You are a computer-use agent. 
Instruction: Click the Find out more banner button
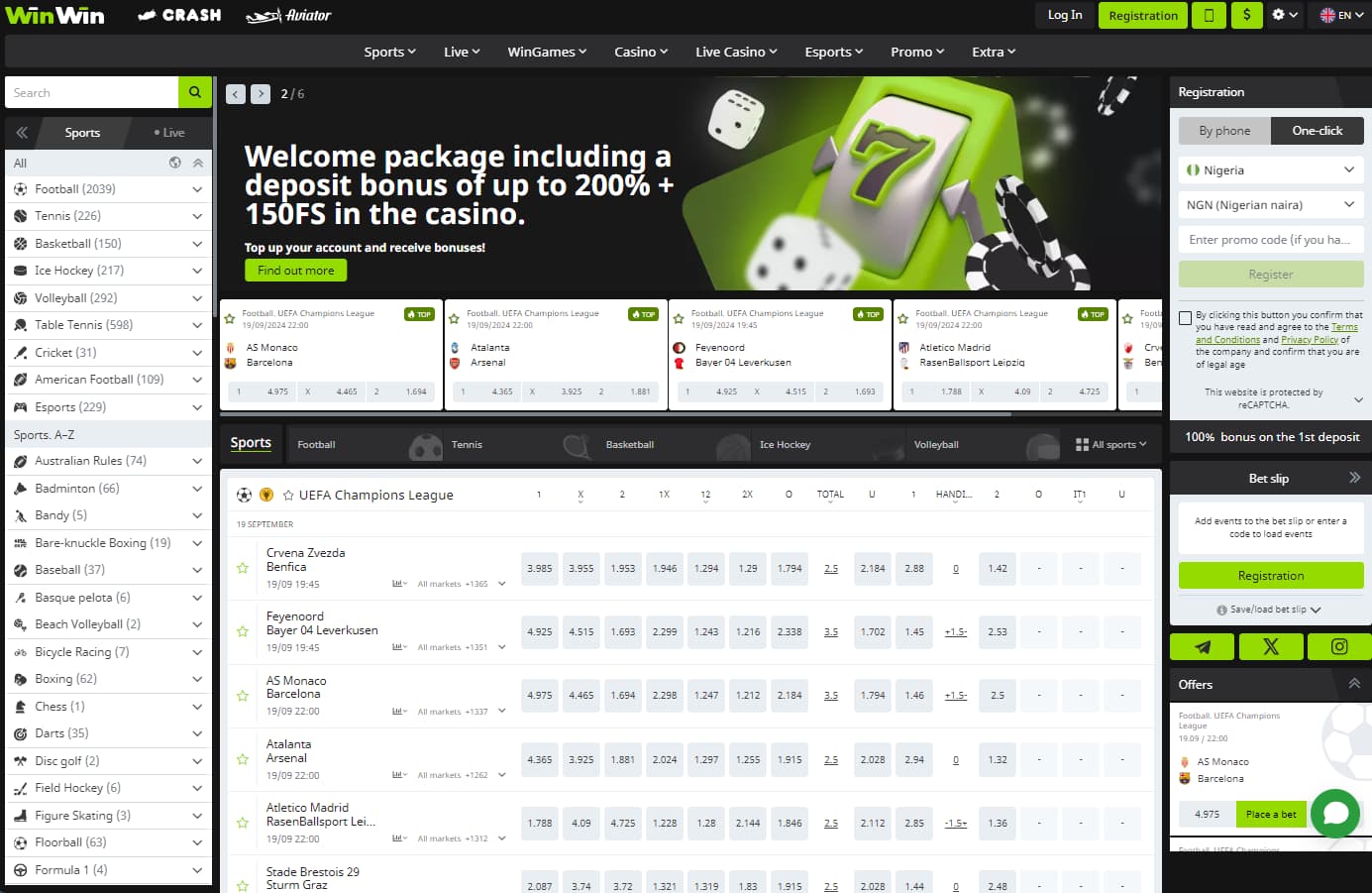point(295,270)
